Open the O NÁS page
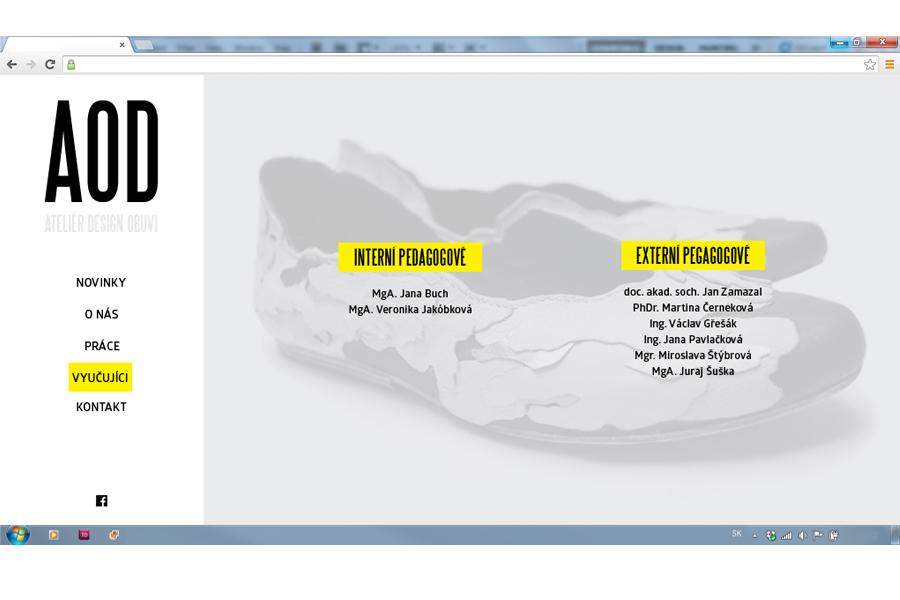Viewport: 900px width, 600px height. click(101, 314)
